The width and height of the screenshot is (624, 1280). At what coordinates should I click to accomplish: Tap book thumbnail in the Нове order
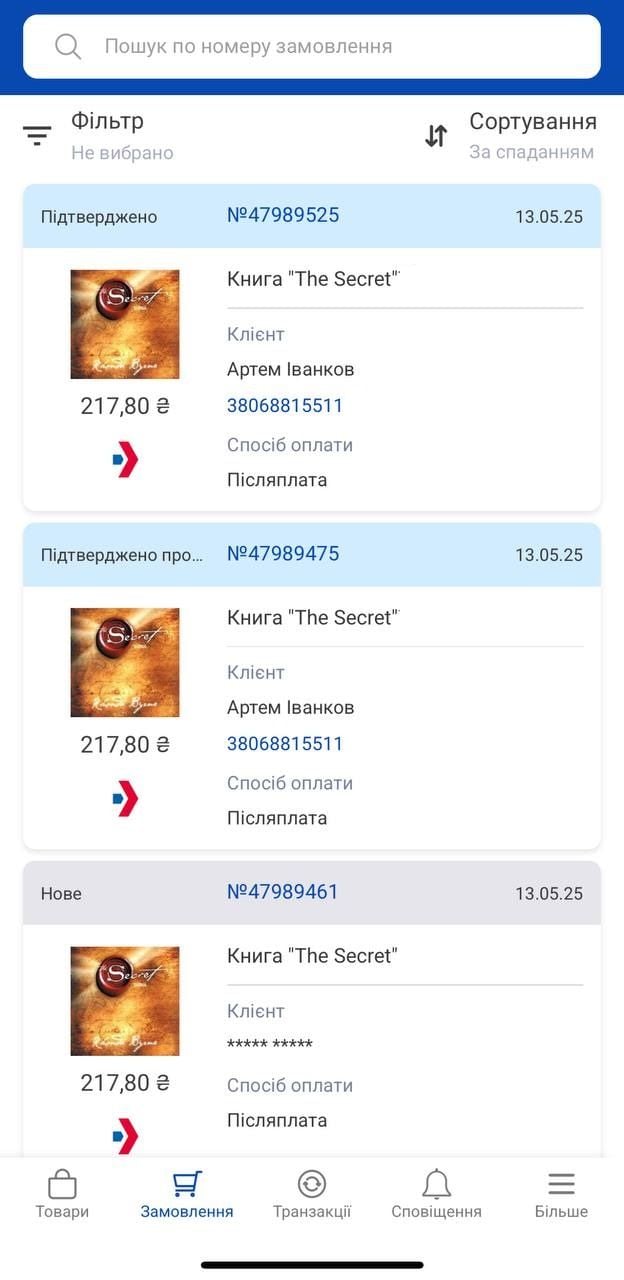[x=125, y=1001]
